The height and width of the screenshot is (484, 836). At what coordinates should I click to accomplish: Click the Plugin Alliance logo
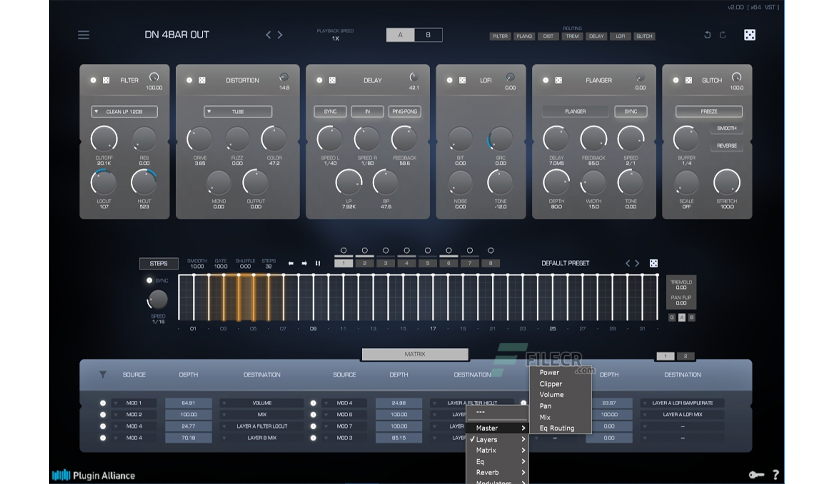(x=93, y=475)
